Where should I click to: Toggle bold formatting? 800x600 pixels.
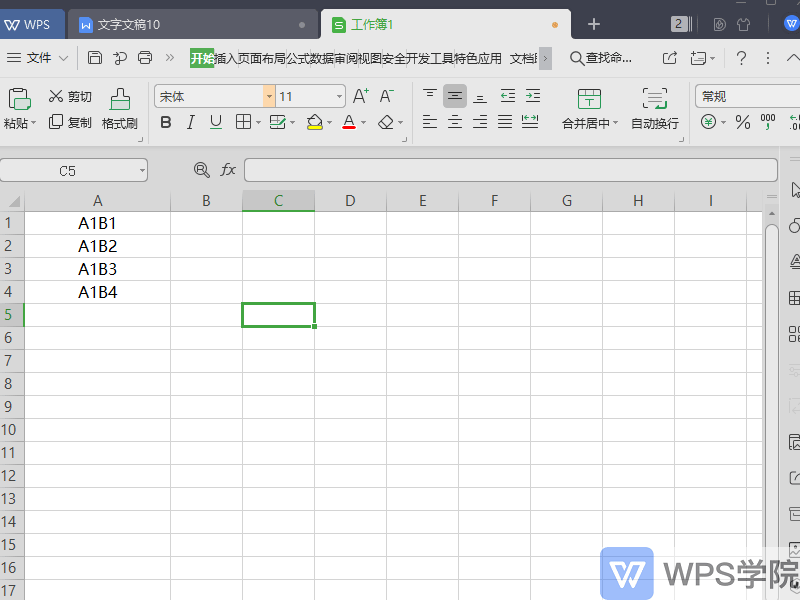pos(166,122)
